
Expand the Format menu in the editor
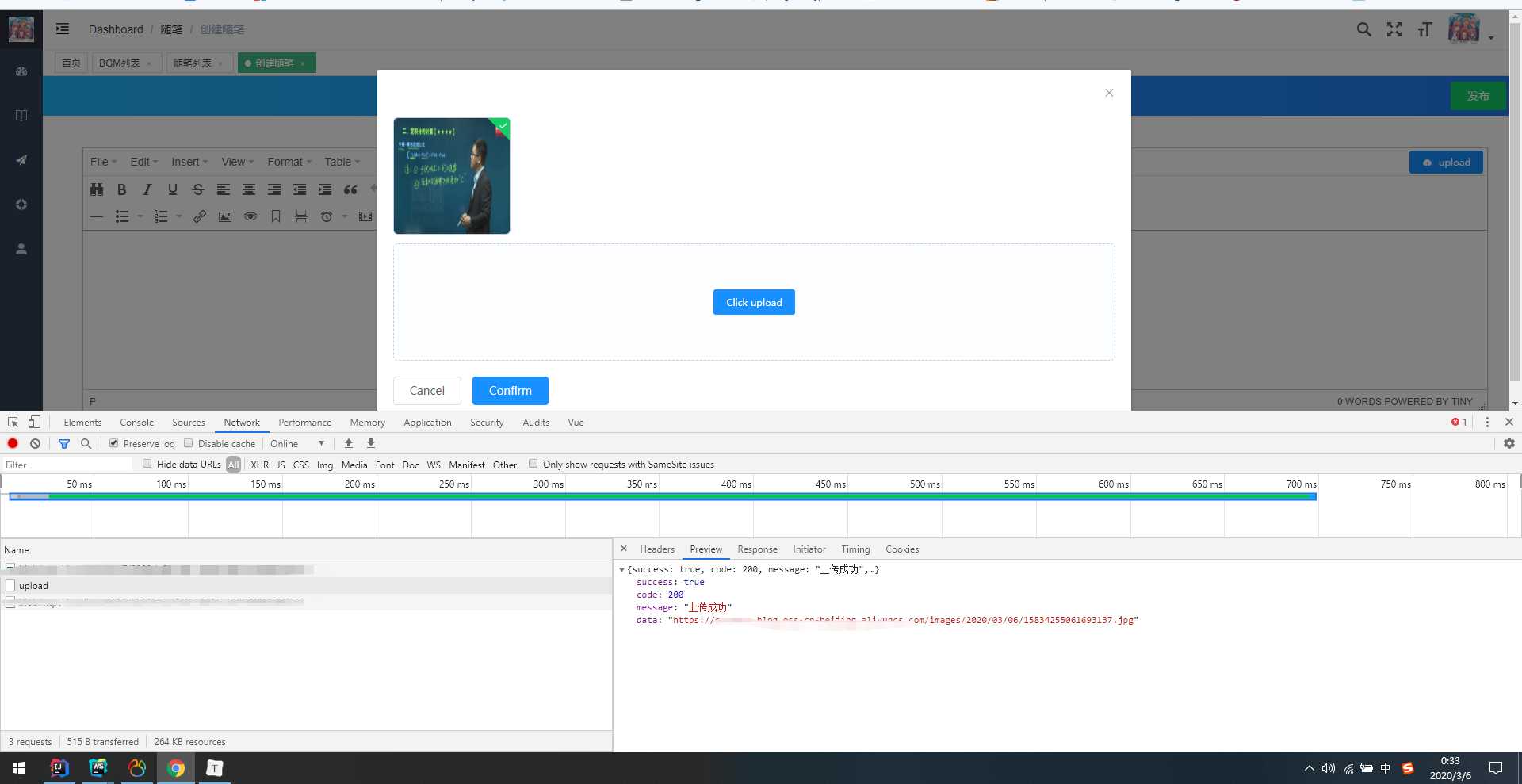tap(289, 162)
